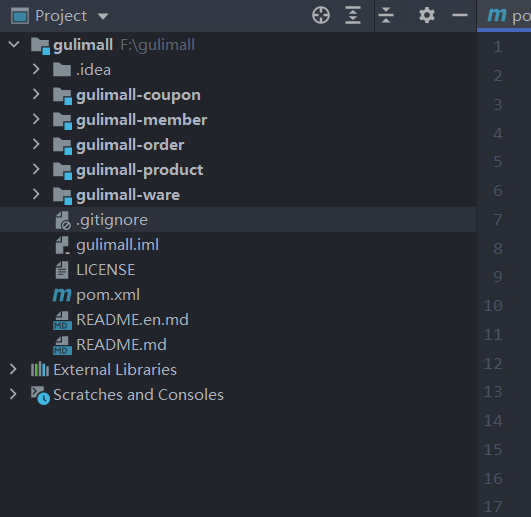Click the gulimall-member module icon

(x=62, y=121)
